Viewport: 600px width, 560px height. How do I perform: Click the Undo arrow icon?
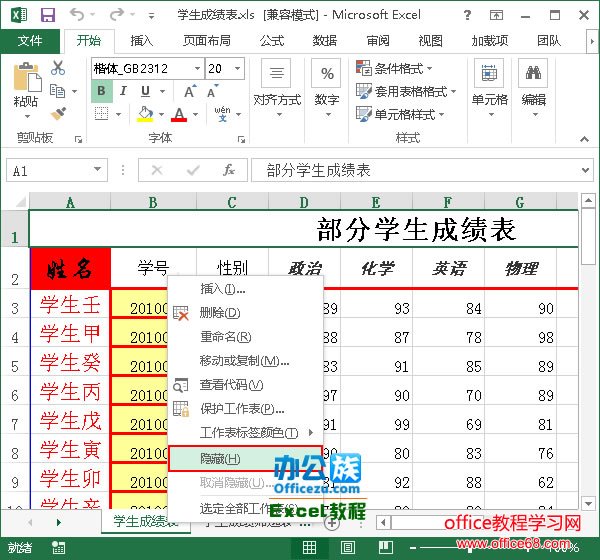(77, 15)
